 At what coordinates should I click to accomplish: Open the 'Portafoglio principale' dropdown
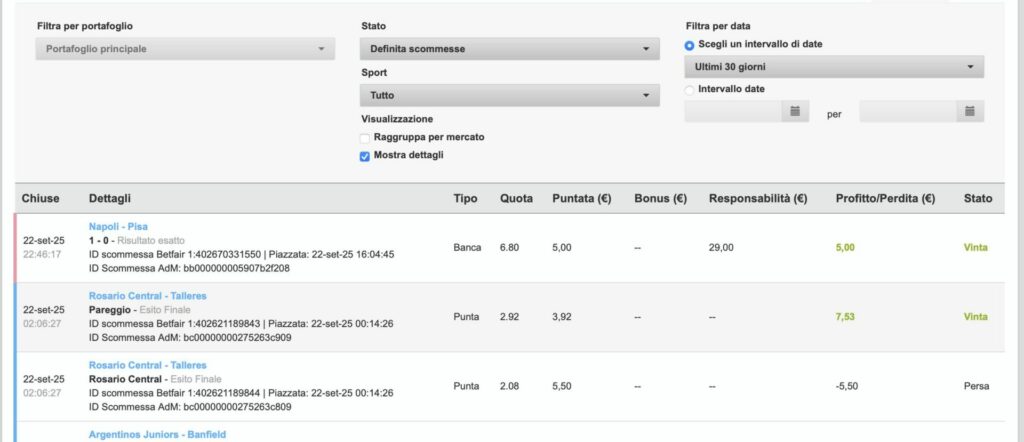coord(184,48)
